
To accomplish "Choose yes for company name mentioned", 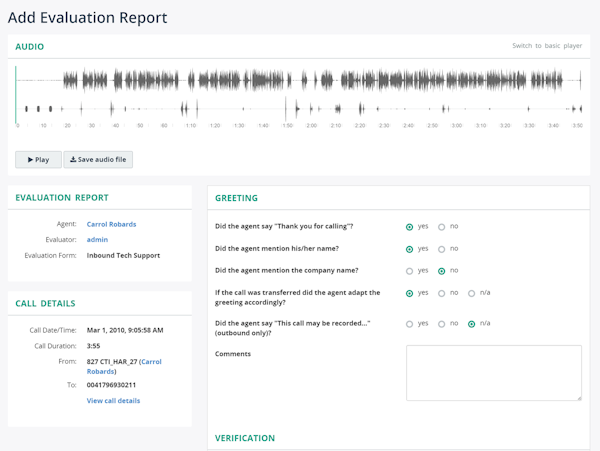I will pyautogui.click(x=409, y=271).
